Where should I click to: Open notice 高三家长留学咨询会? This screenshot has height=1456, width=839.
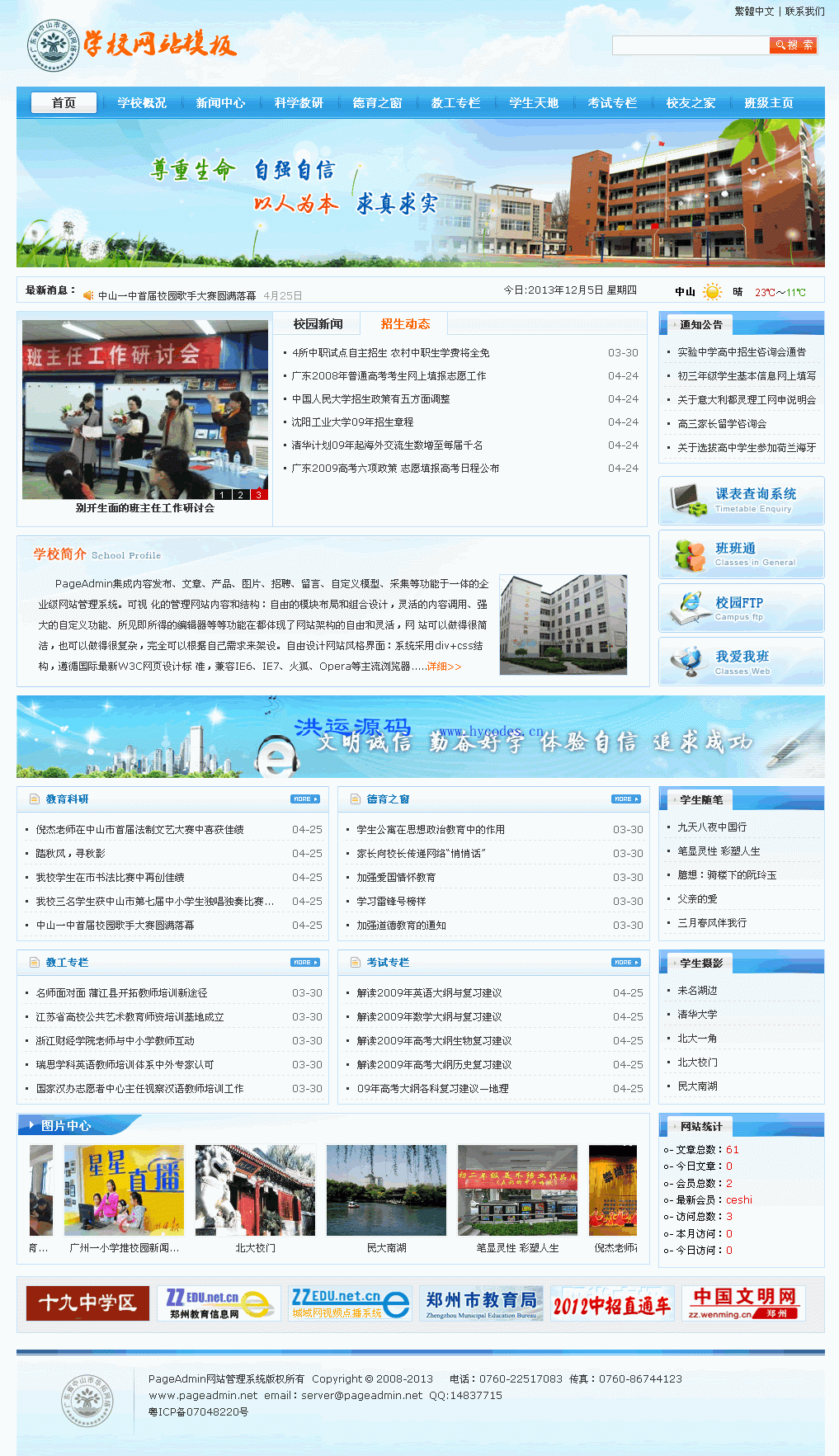click(x=722, y=424)
